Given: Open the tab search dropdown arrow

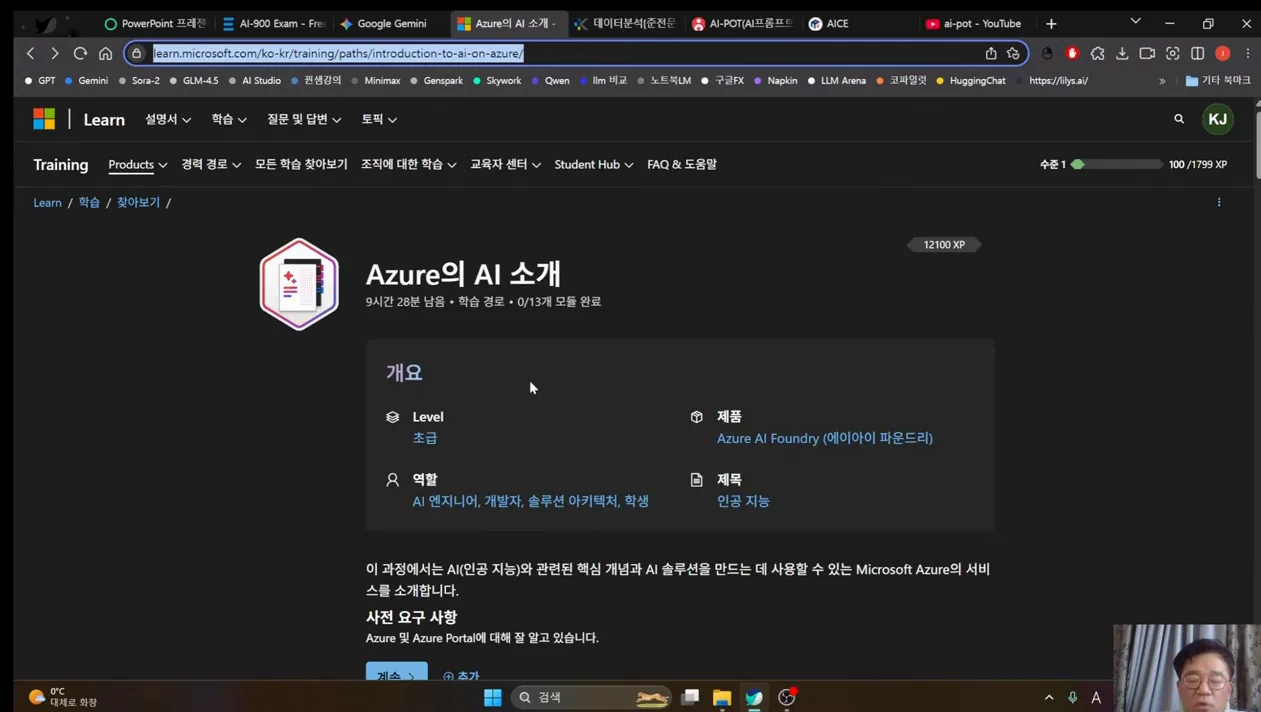Looking at the screenshot, I should point(1135,21).
